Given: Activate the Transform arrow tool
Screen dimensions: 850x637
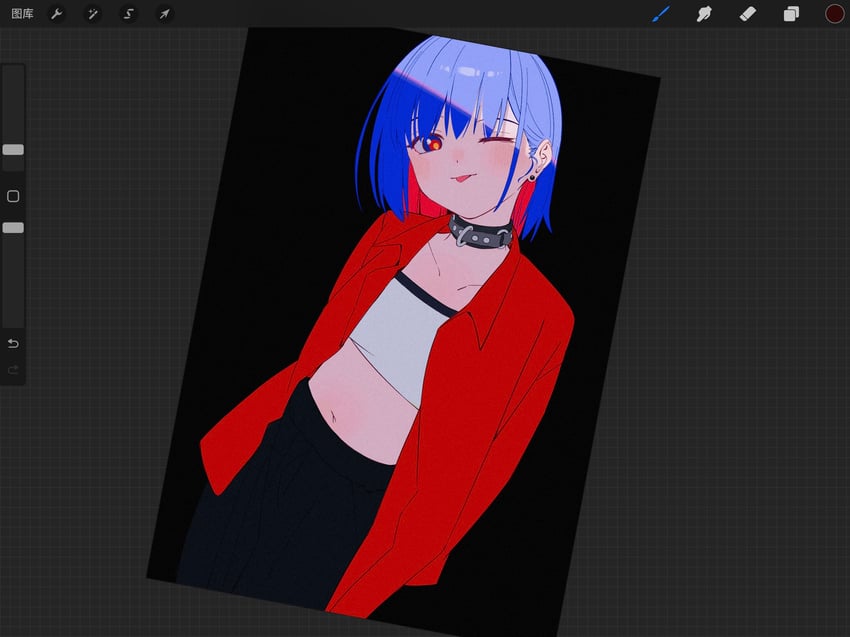Looking at the screenshot, I should click(164, 14).
